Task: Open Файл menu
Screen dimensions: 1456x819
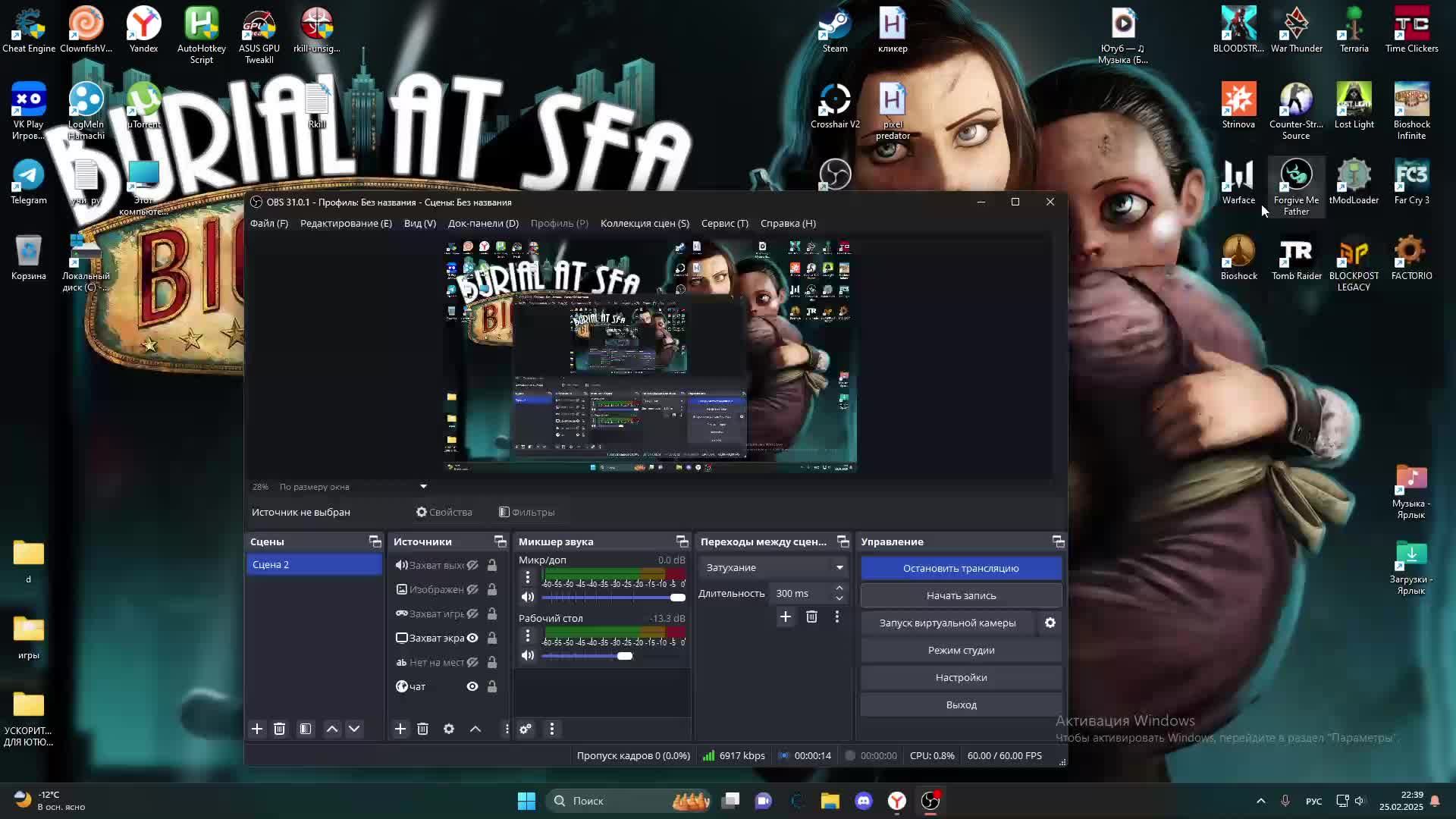Action: click(269, 223)
